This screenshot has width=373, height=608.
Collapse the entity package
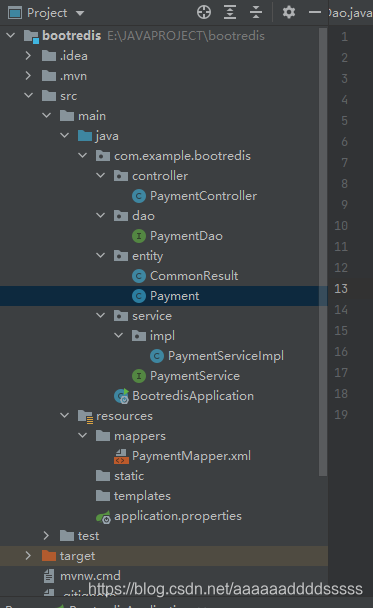(x=100, y=256)
